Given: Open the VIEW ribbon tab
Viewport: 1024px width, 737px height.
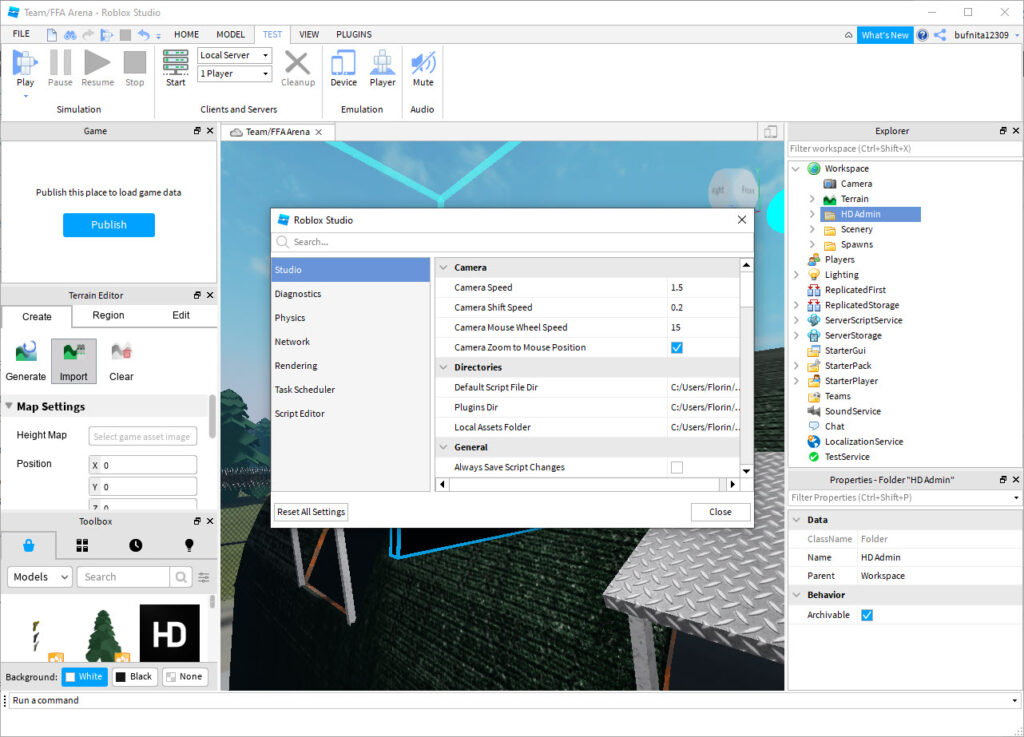Looking at the screenshot, I should point(309,35).
